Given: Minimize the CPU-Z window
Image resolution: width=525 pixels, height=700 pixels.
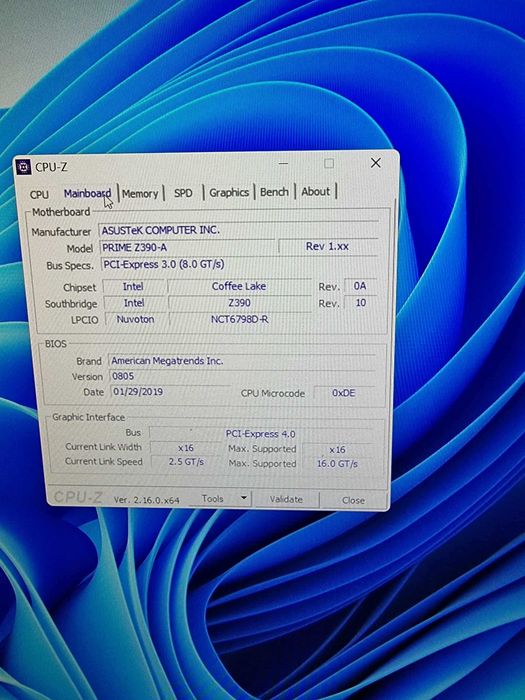Looking at the screenshot, I should [283, 163].
